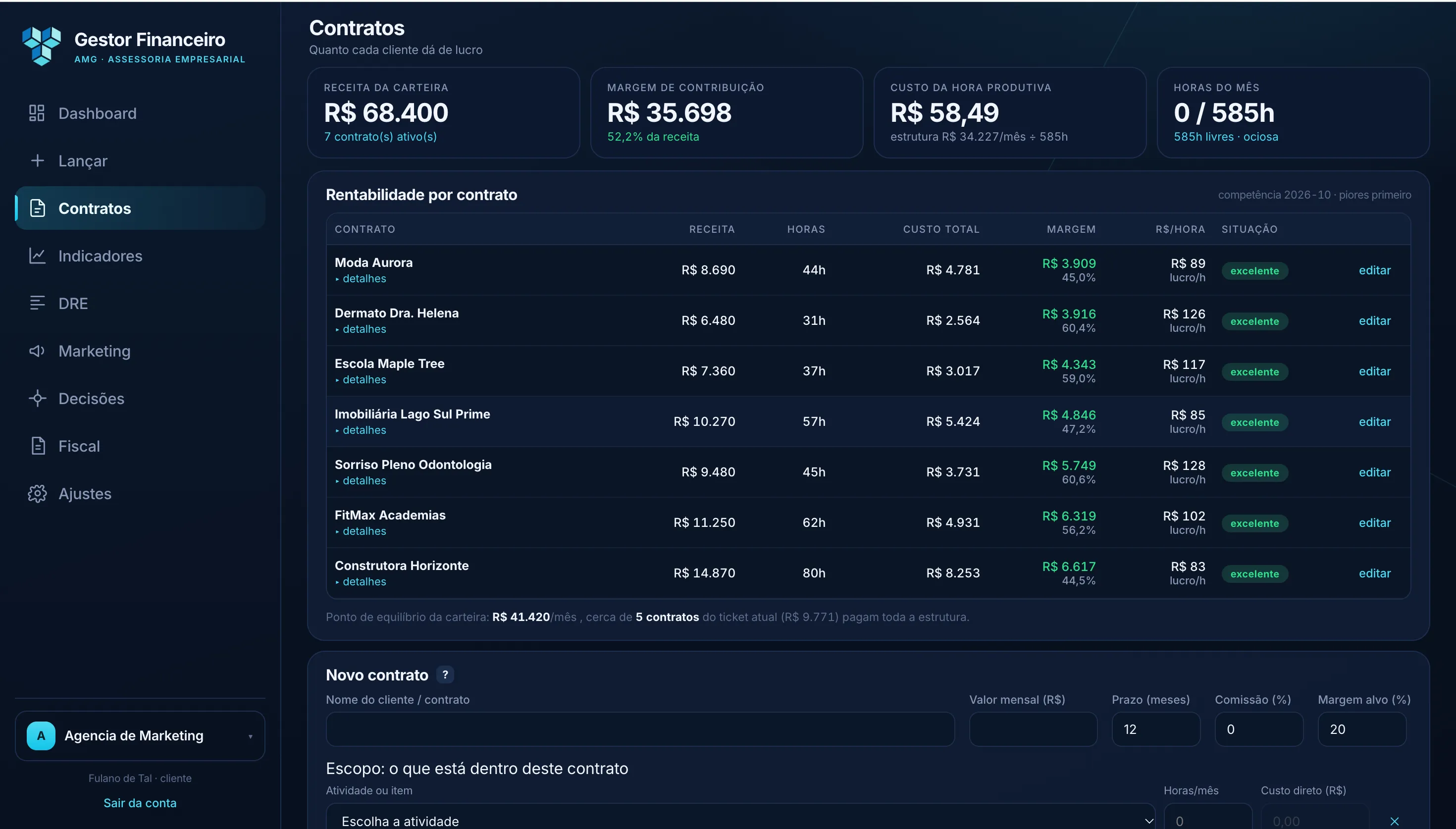This screenshot has height=829, width=1456.
Task: Expand detalhes for Sorriso Pleno Odontologia
Action: click(x=361, y=480)
